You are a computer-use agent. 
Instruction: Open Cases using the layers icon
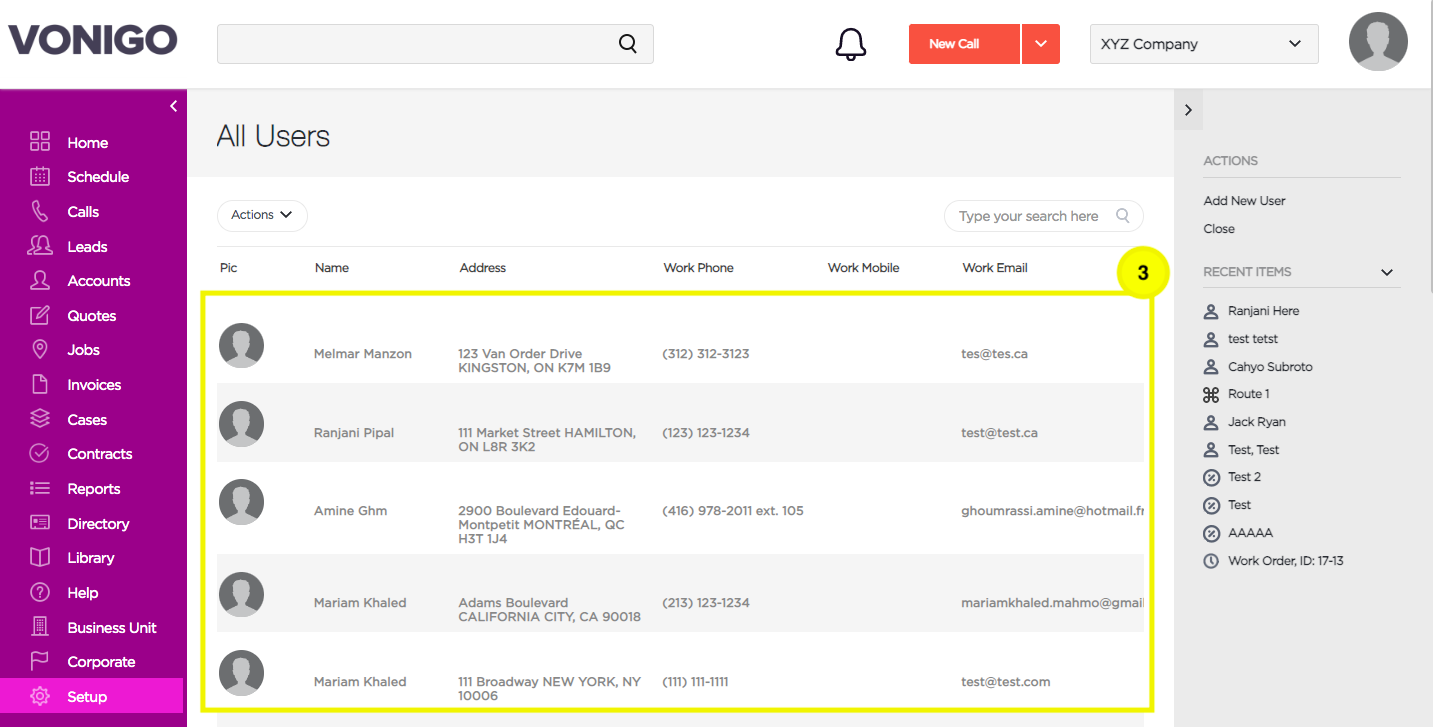40,419
